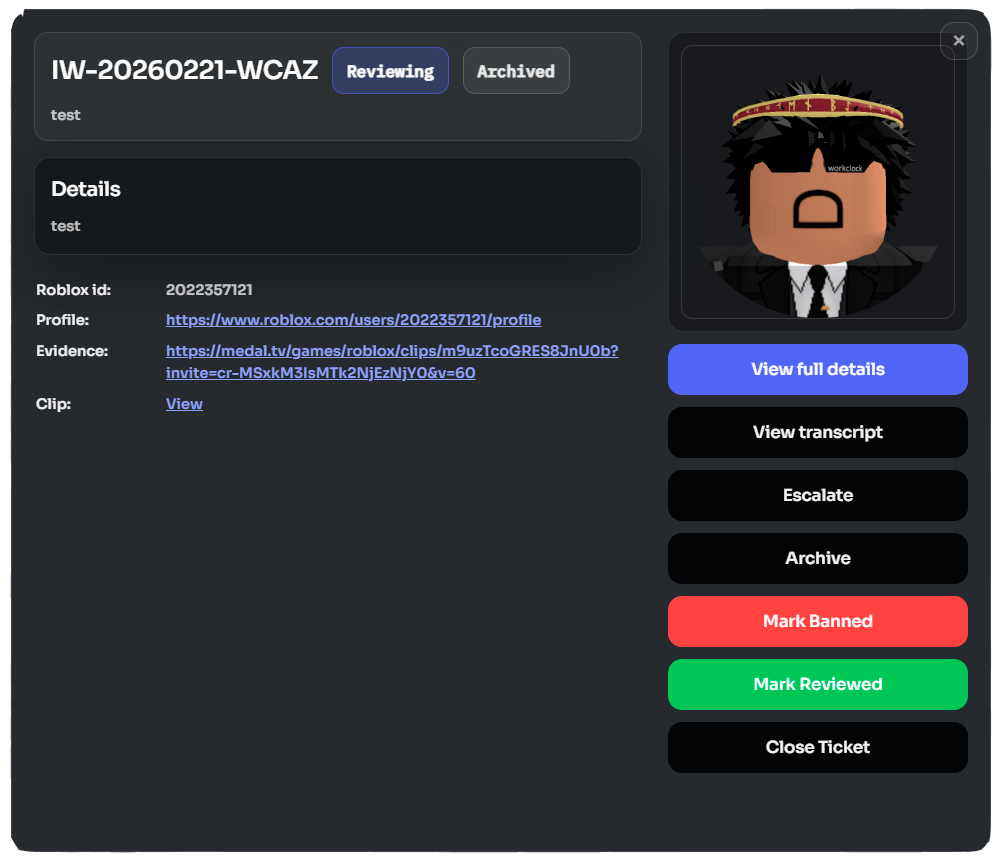This screenshot has height=862, width=1004.
Task: Select the Reviewing status badge
Action: click(x=390, y=70)
